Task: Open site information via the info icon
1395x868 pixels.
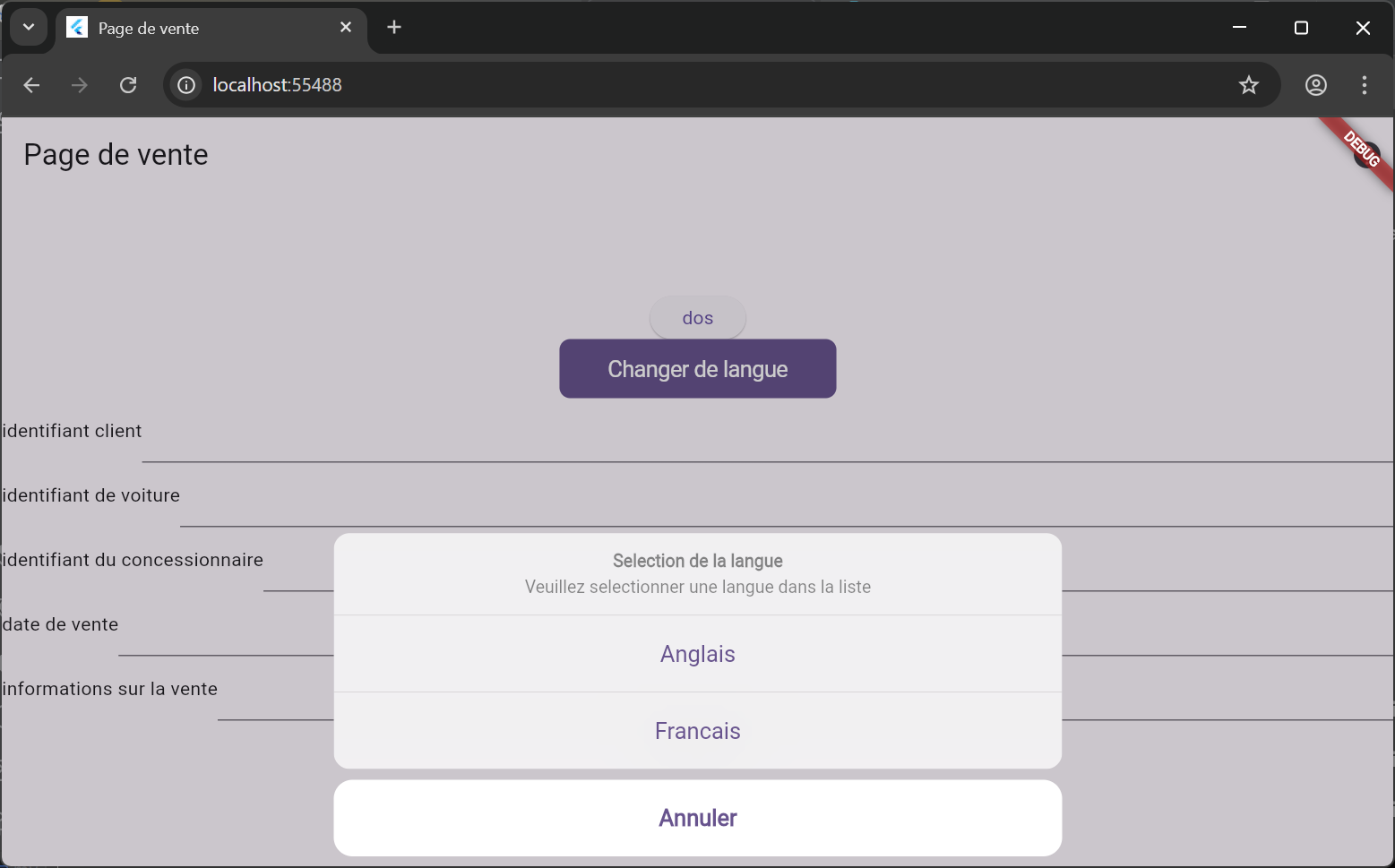Action: [185, 84]
